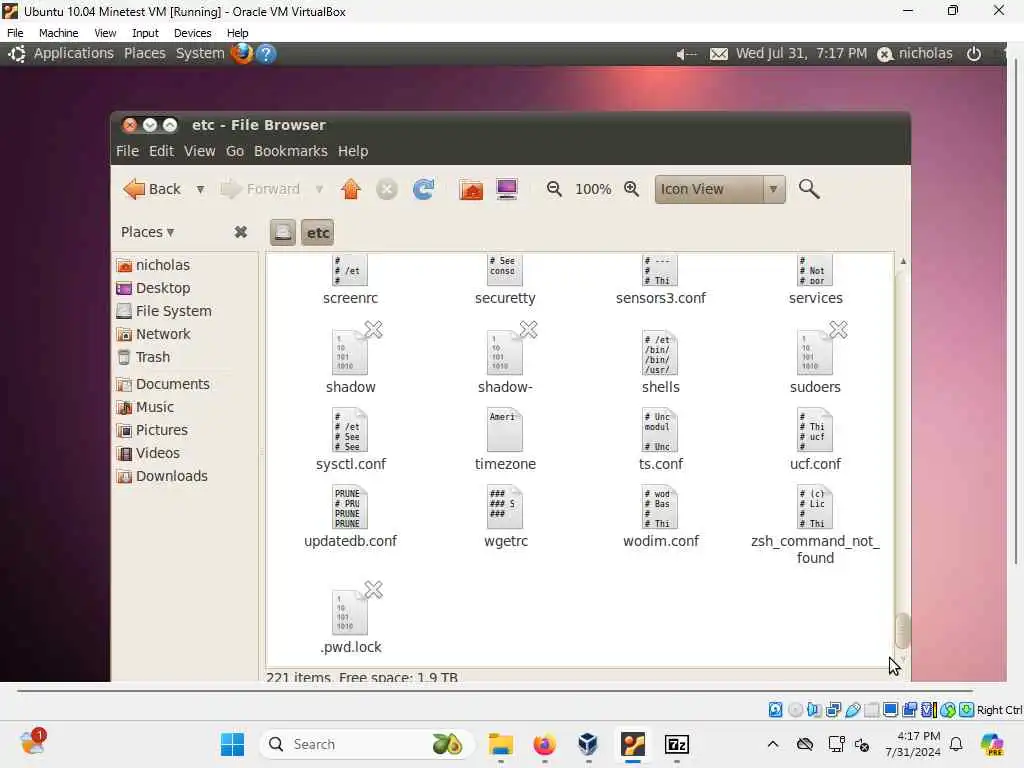Viewport: 1024px width, 768px height.
Task: Click the etc path bar button
Action: 318,232
